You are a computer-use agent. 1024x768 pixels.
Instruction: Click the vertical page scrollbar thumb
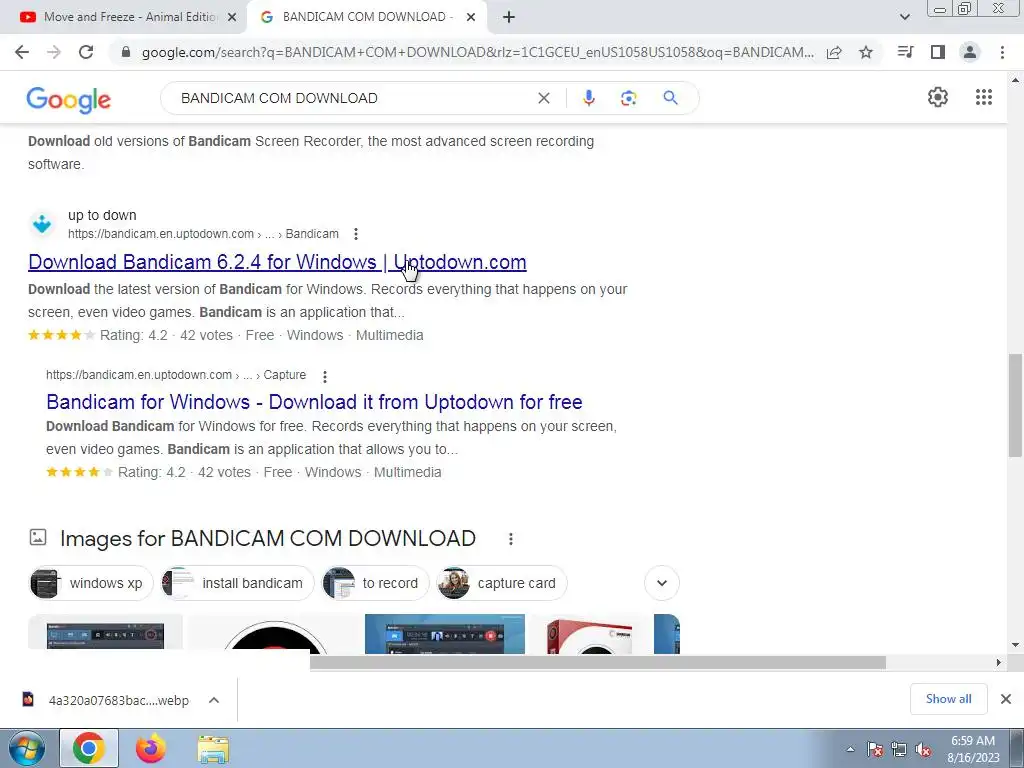pos(1015,405)
